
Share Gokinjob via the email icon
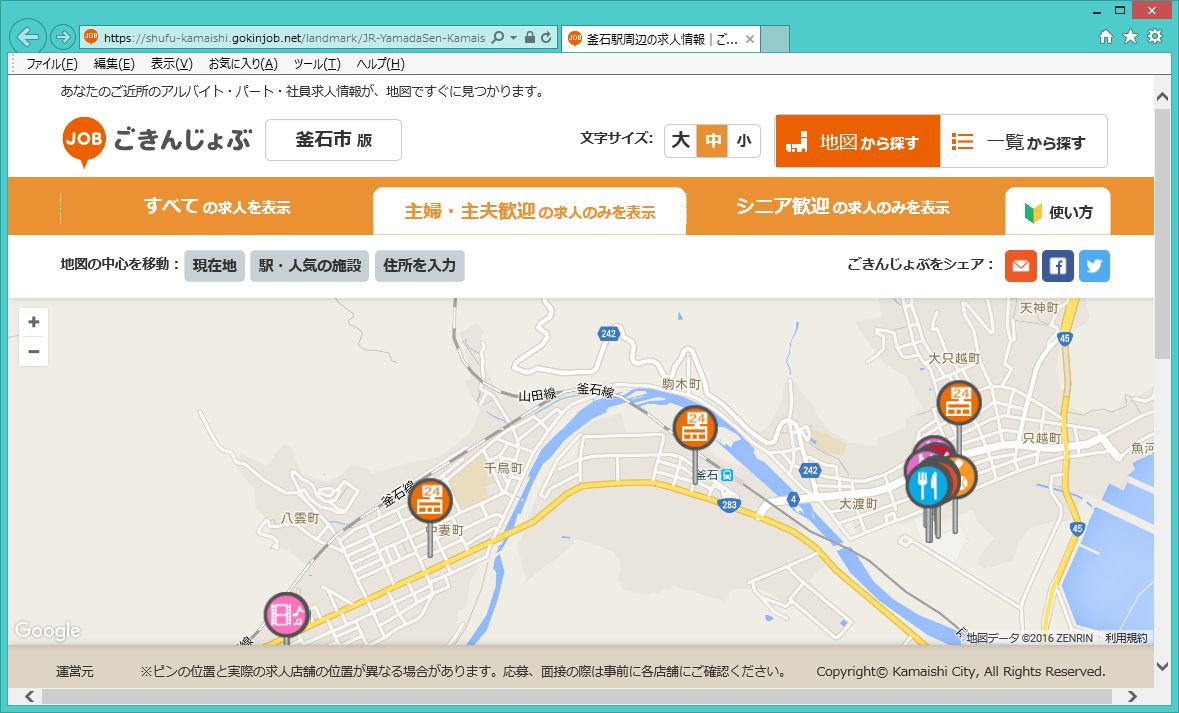[x=1020, y=266]
